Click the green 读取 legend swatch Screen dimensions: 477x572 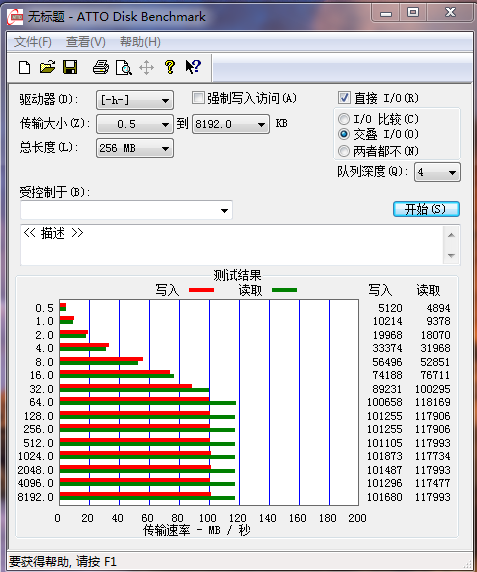coord(284,290)
